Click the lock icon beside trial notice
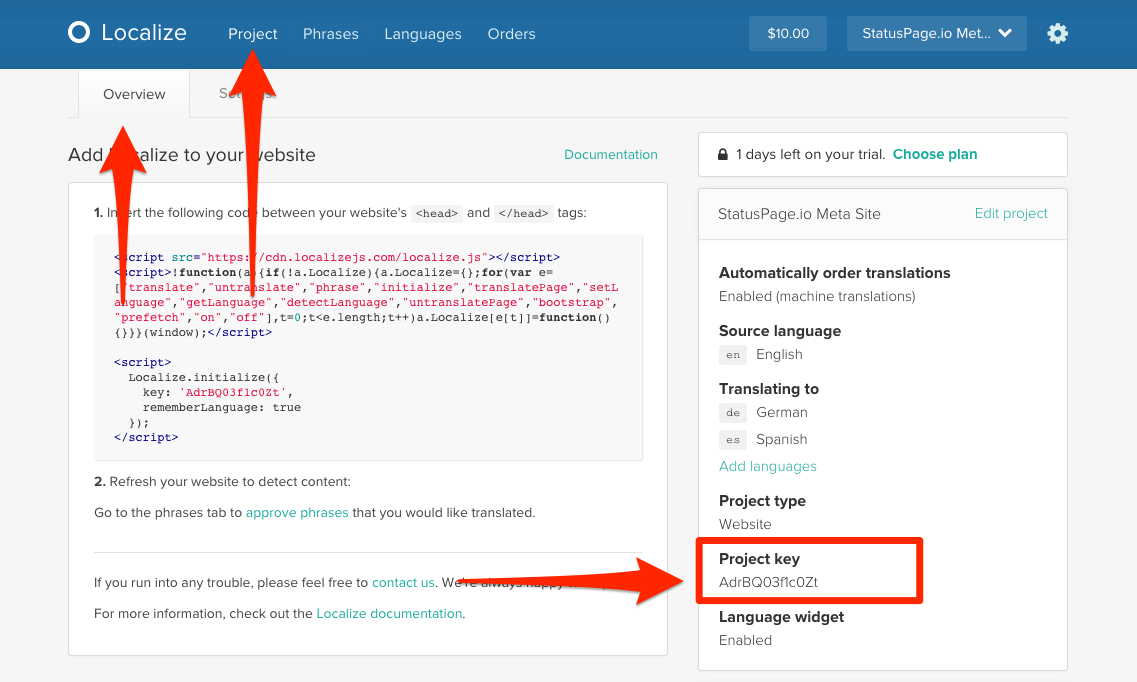The image size is (1137, 682). [x=722, y=154]
